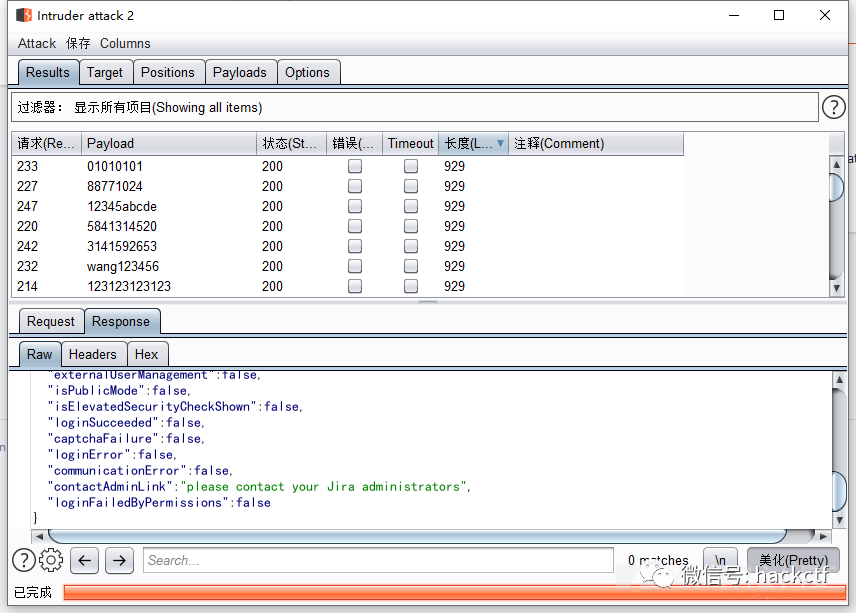The image size is (856, 613).
Task: Click the filter bar showing all items
Action: click(415, 107)
